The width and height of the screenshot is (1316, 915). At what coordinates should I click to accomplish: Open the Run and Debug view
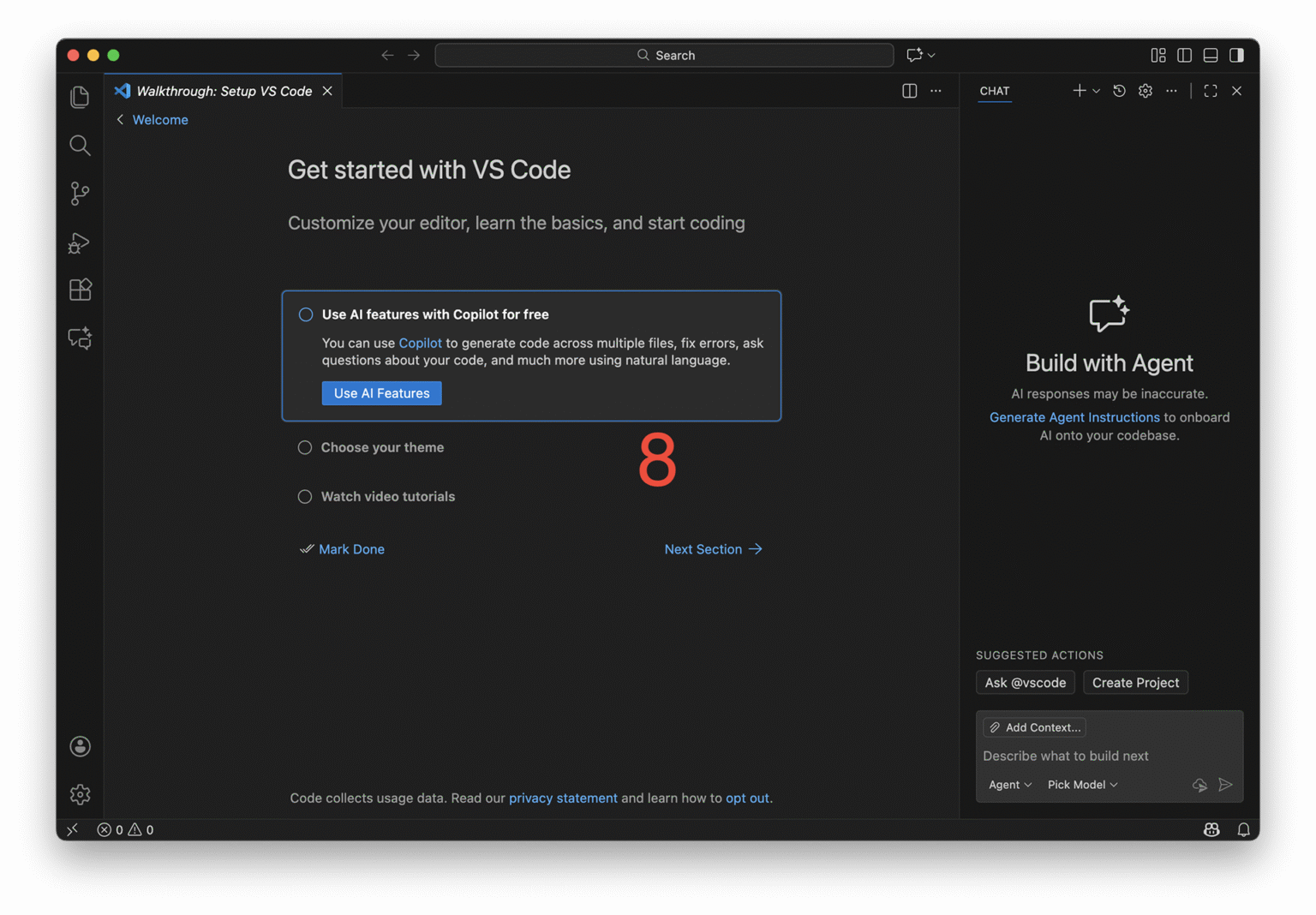80,242
